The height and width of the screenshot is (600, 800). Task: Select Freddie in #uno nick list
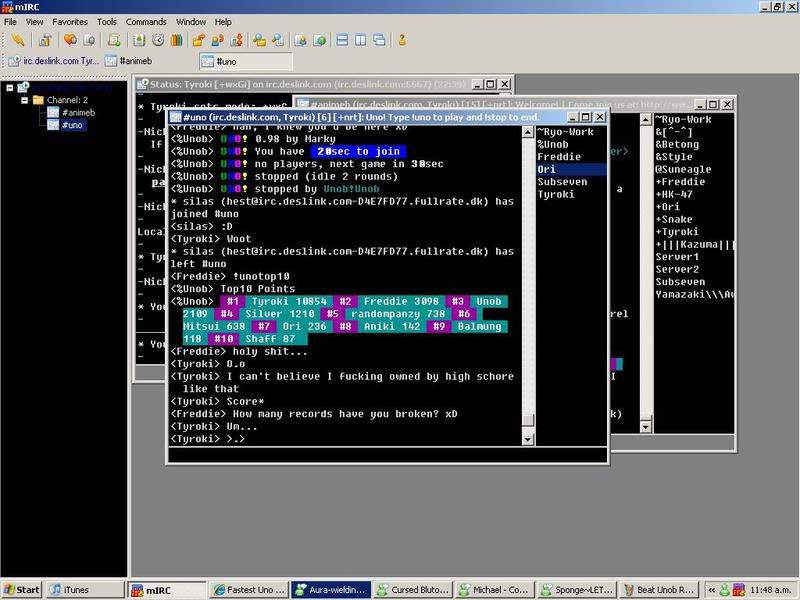559,157
